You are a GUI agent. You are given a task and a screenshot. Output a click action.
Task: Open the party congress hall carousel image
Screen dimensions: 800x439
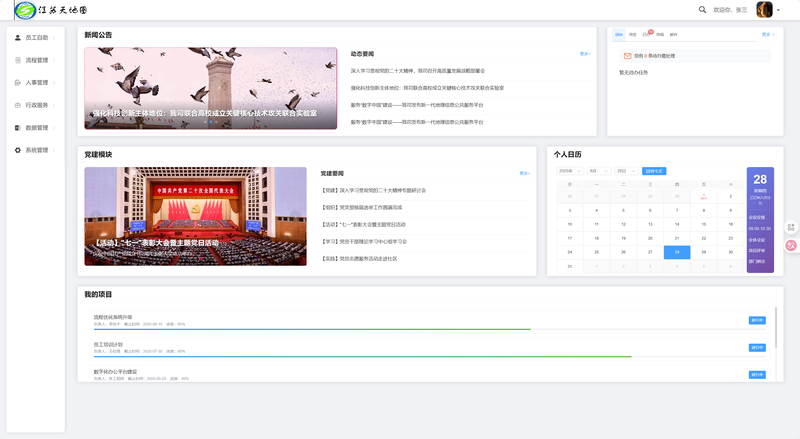click(195, 216)
